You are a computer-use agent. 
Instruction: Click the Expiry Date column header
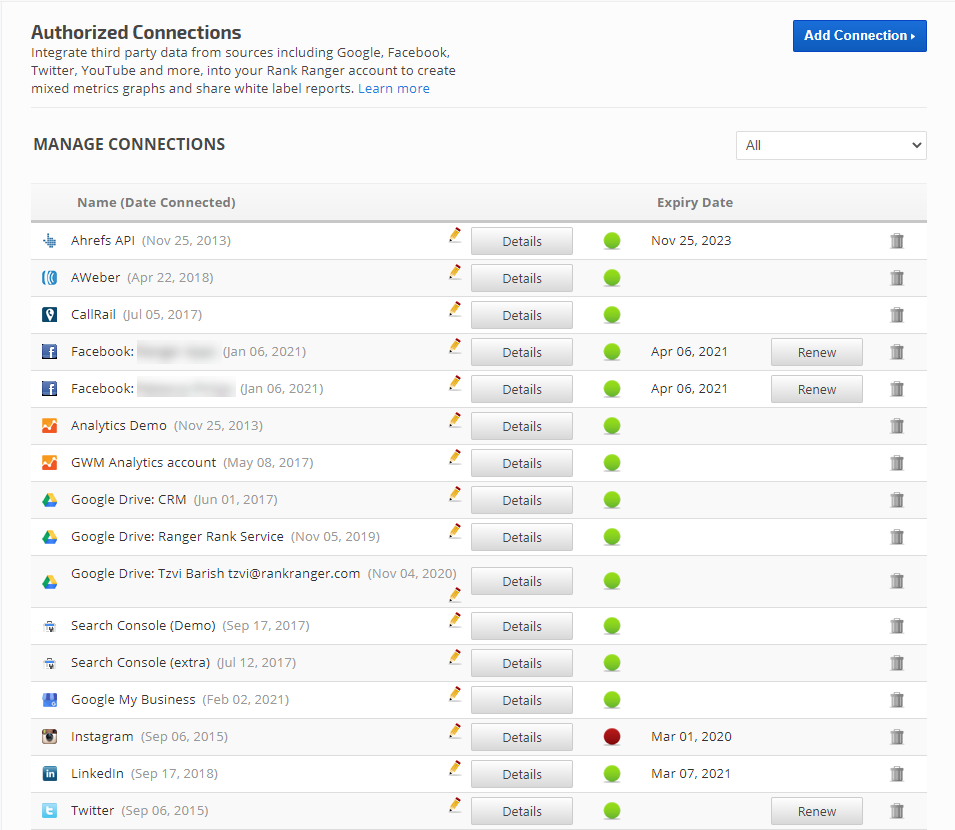[x=694, y=202]
